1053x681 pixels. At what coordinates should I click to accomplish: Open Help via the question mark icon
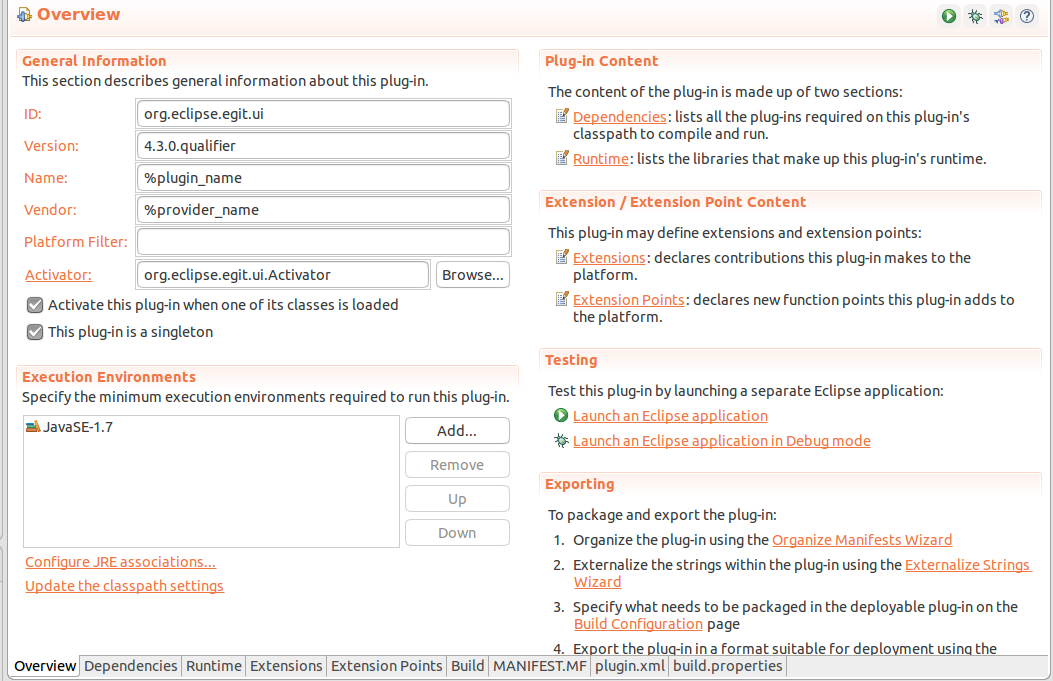point(1027,16)
